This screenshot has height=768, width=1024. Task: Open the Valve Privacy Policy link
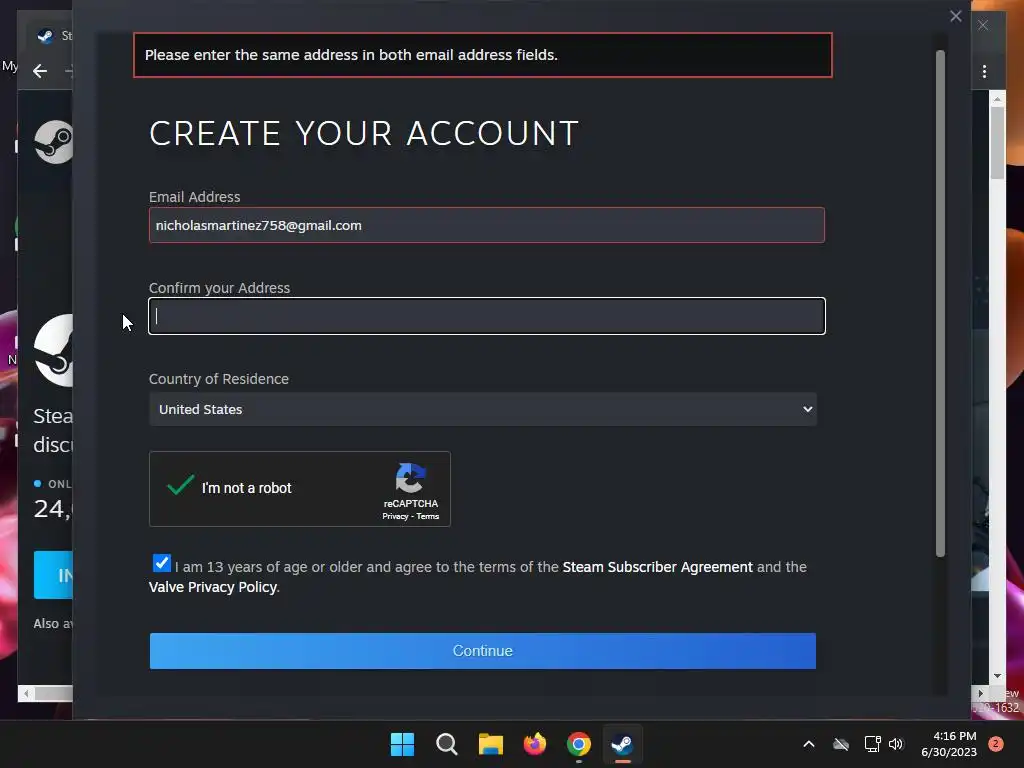[213, 587]
